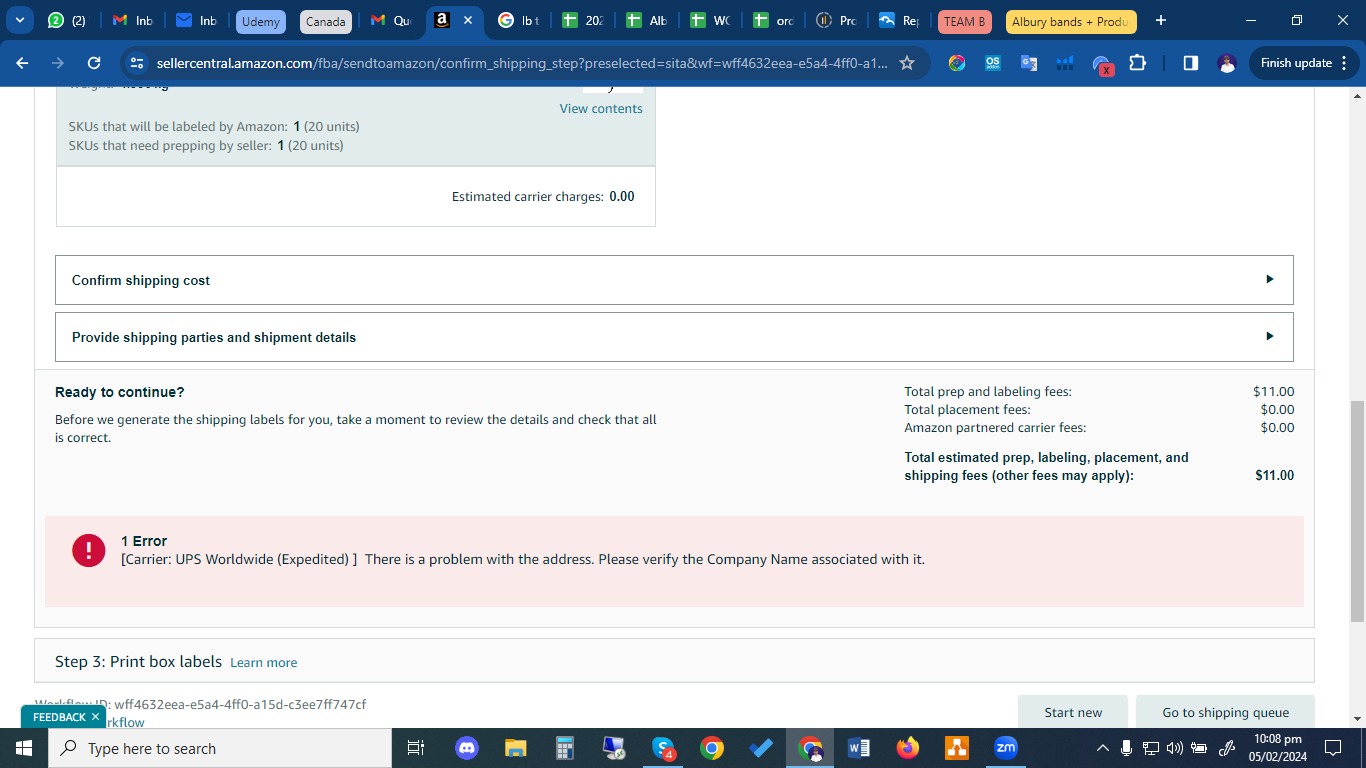Image resolution: width=1366 pixels, height=768 pixels.
Task: Open Discord from the taskbar
Action: click(x=466, y=748)
